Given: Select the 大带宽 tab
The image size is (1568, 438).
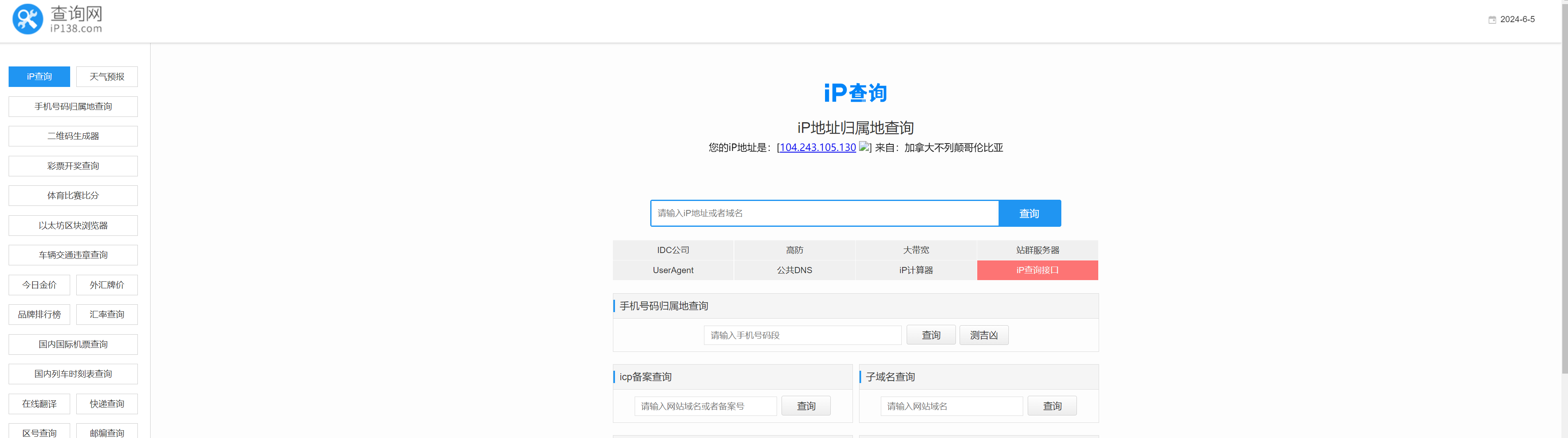Looking at the screenshot, I should (x=916, y=250).
